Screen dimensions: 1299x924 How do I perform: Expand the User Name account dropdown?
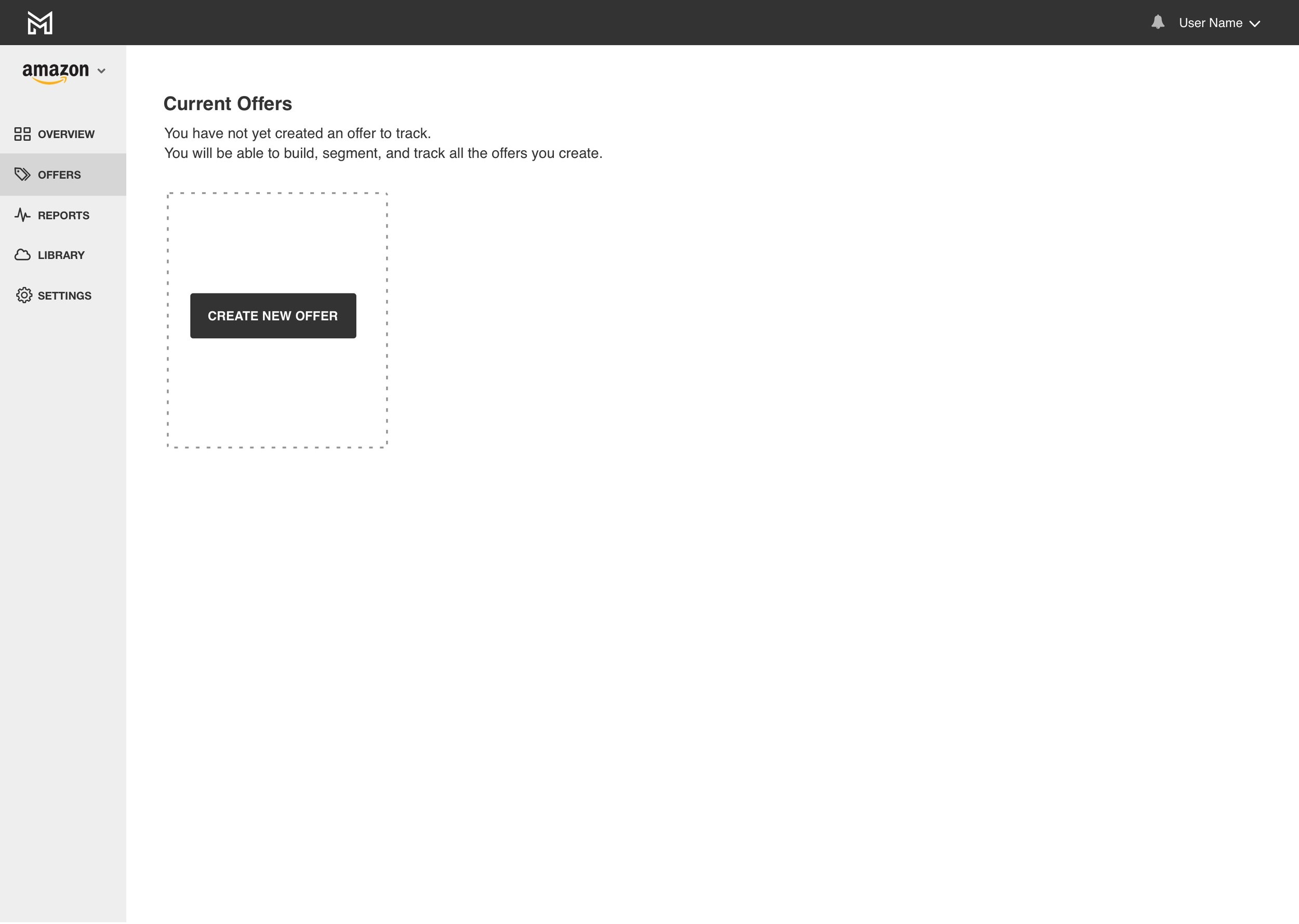click(1255, 24)
